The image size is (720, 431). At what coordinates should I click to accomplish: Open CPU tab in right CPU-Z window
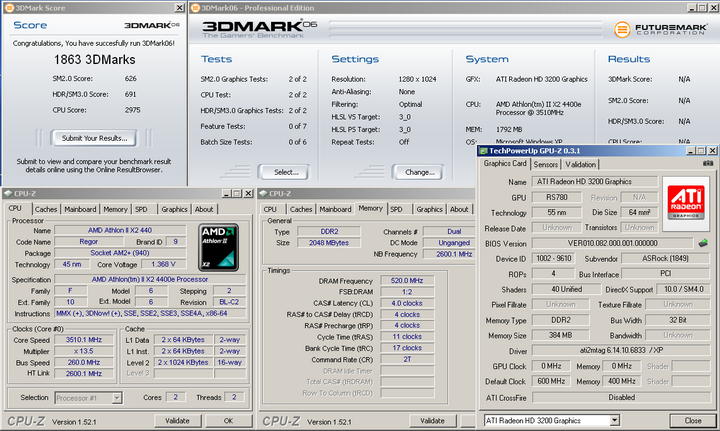[270, 209]
